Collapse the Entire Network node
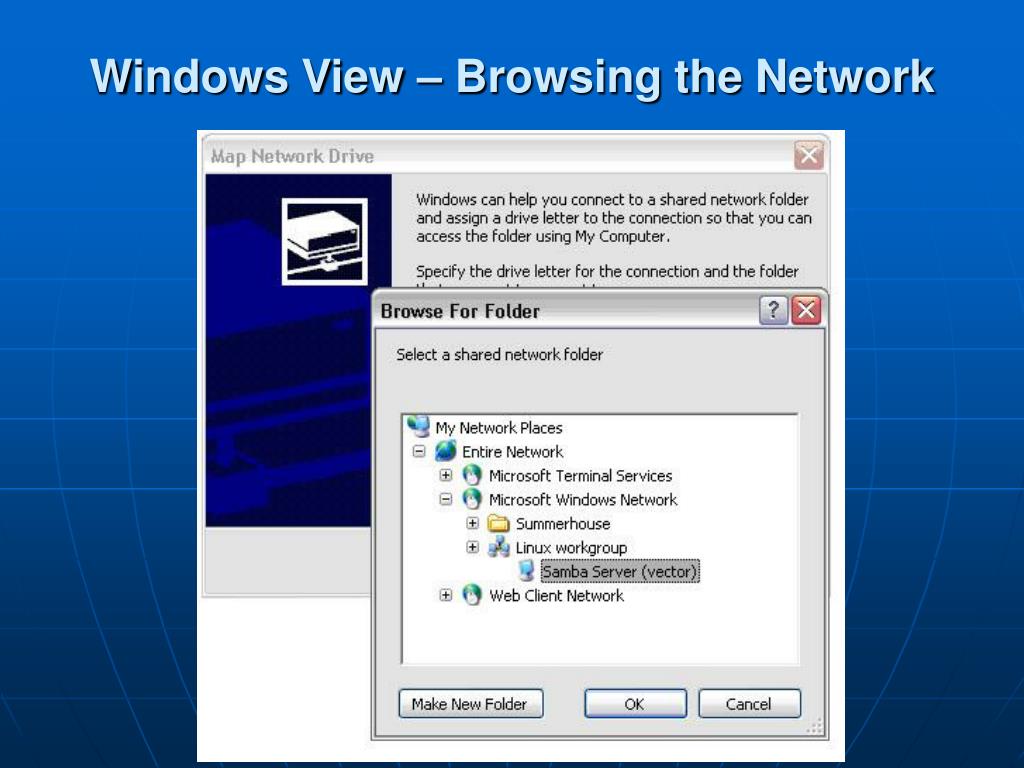1024x768 pixels. tap(419, 451)
